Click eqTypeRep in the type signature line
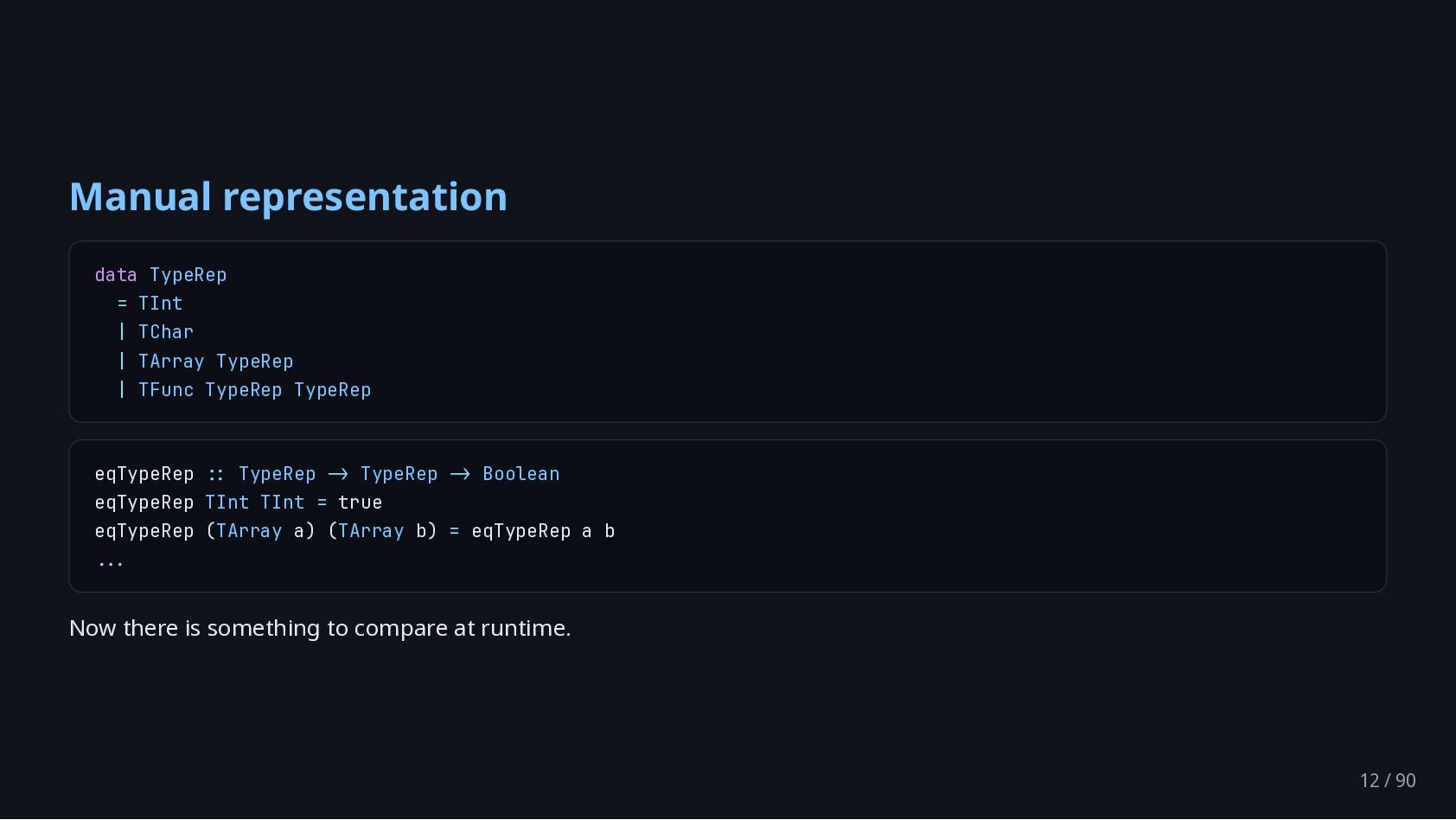 point(144,474)
